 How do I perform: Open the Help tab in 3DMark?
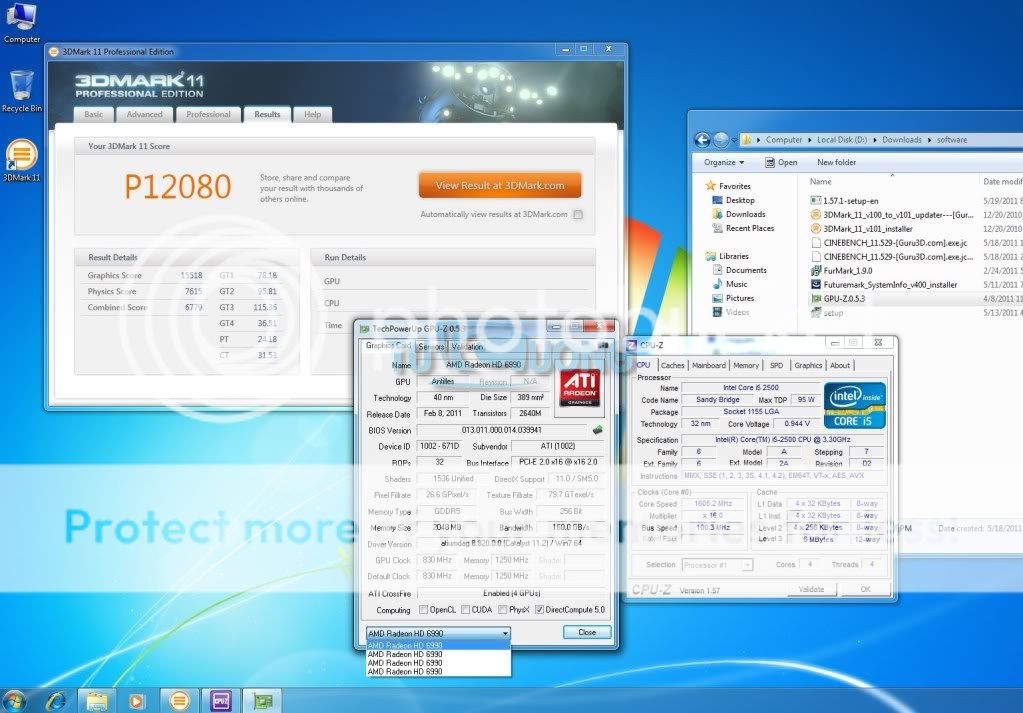pyautogui.click(x=313, y=115)
